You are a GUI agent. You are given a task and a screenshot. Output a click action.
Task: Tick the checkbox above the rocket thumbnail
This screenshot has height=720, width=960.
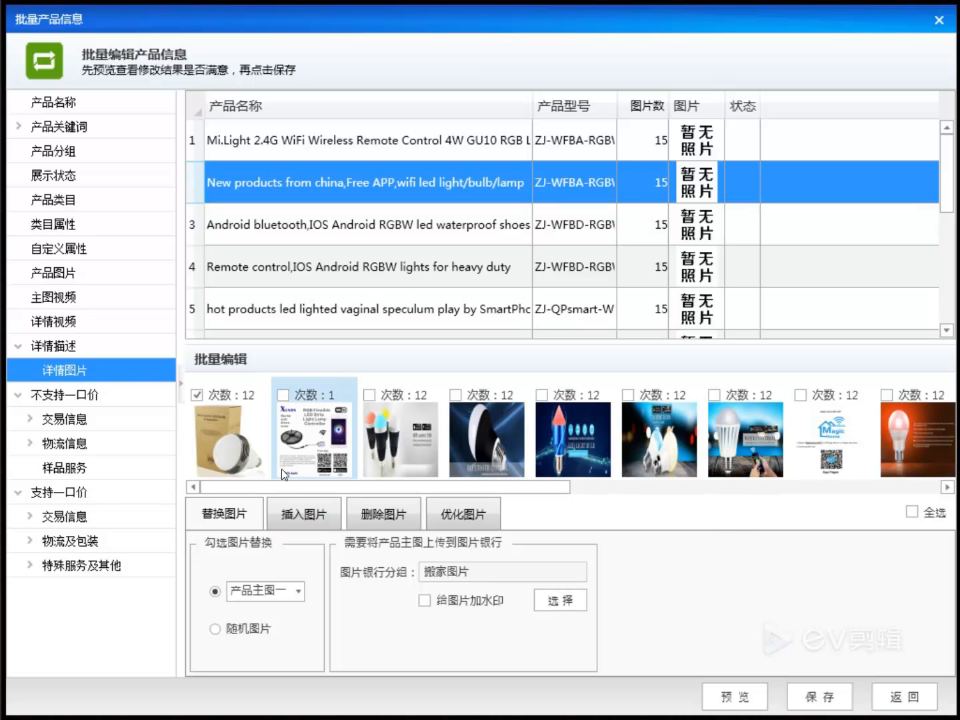(542, 395)
